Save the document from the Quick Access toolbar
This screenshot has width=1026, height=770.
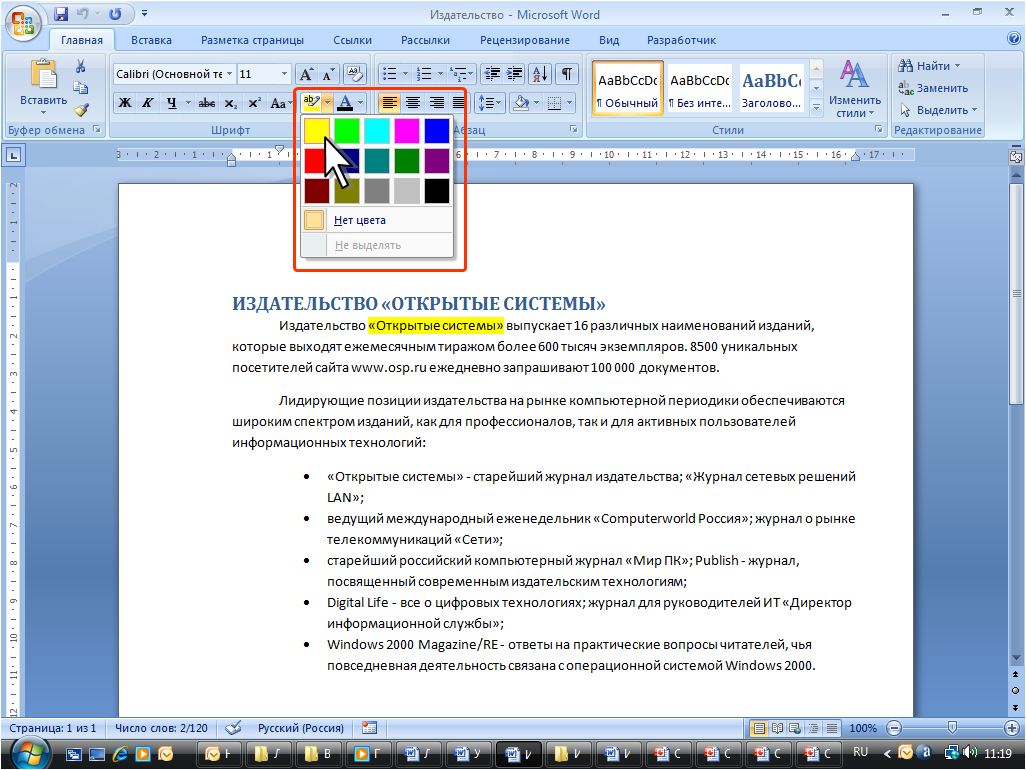[61, 14]
